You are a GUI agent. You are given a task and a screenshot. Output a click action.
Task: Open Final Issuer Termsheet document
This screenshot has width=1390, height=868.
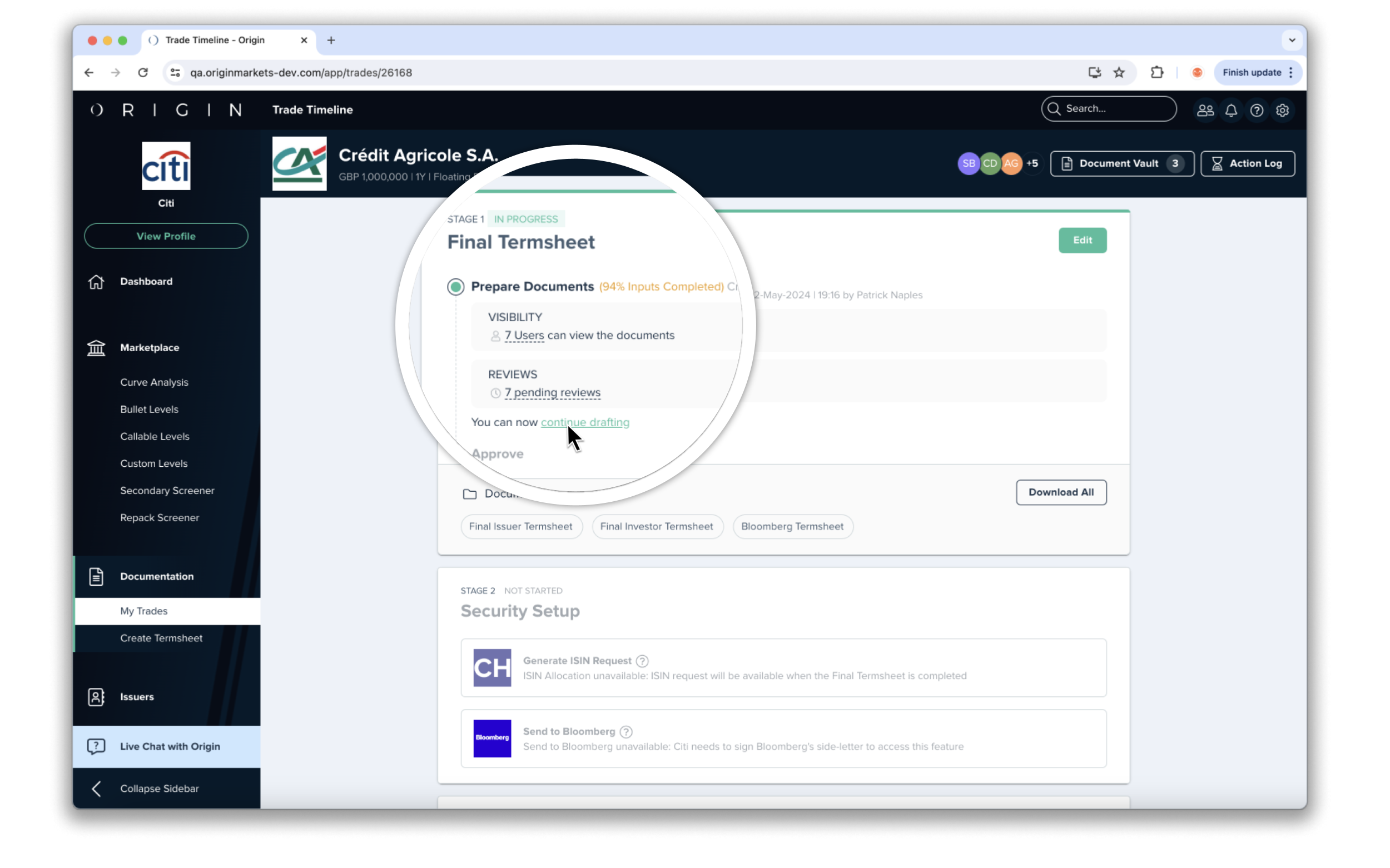pyautogui.click(x=521, y=526)
